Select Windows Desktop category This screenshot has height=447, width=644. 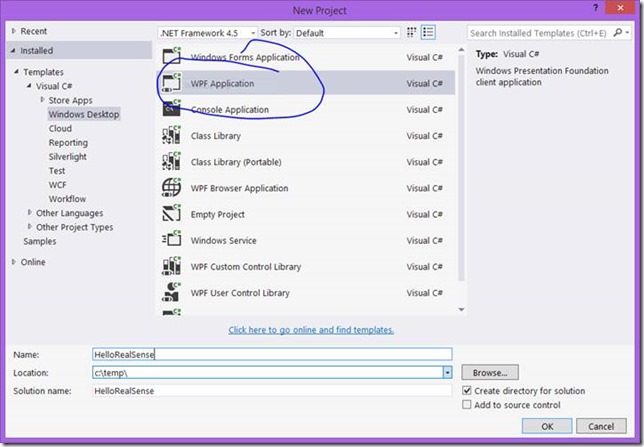click(84, 114)
